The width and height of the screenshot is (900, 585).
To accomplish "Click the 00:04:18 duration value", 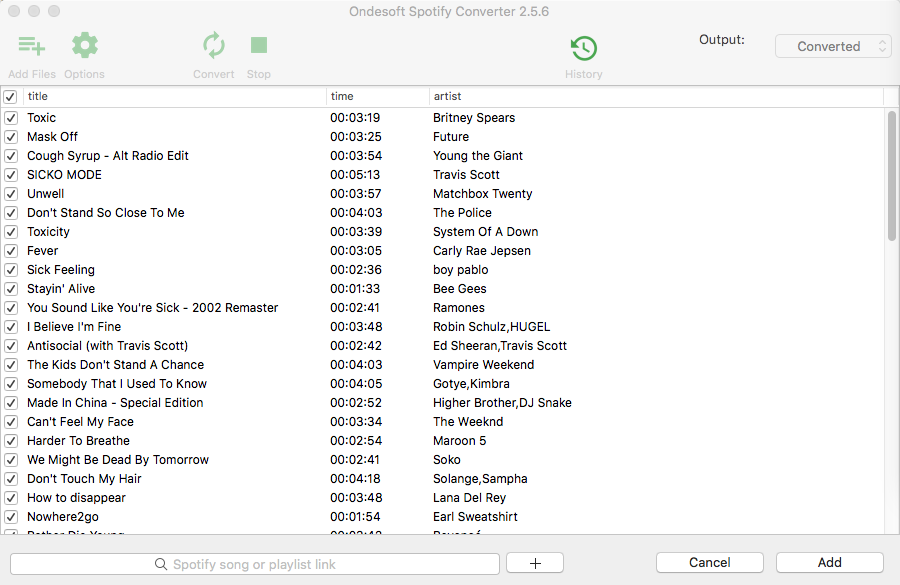I will [355, 479].
